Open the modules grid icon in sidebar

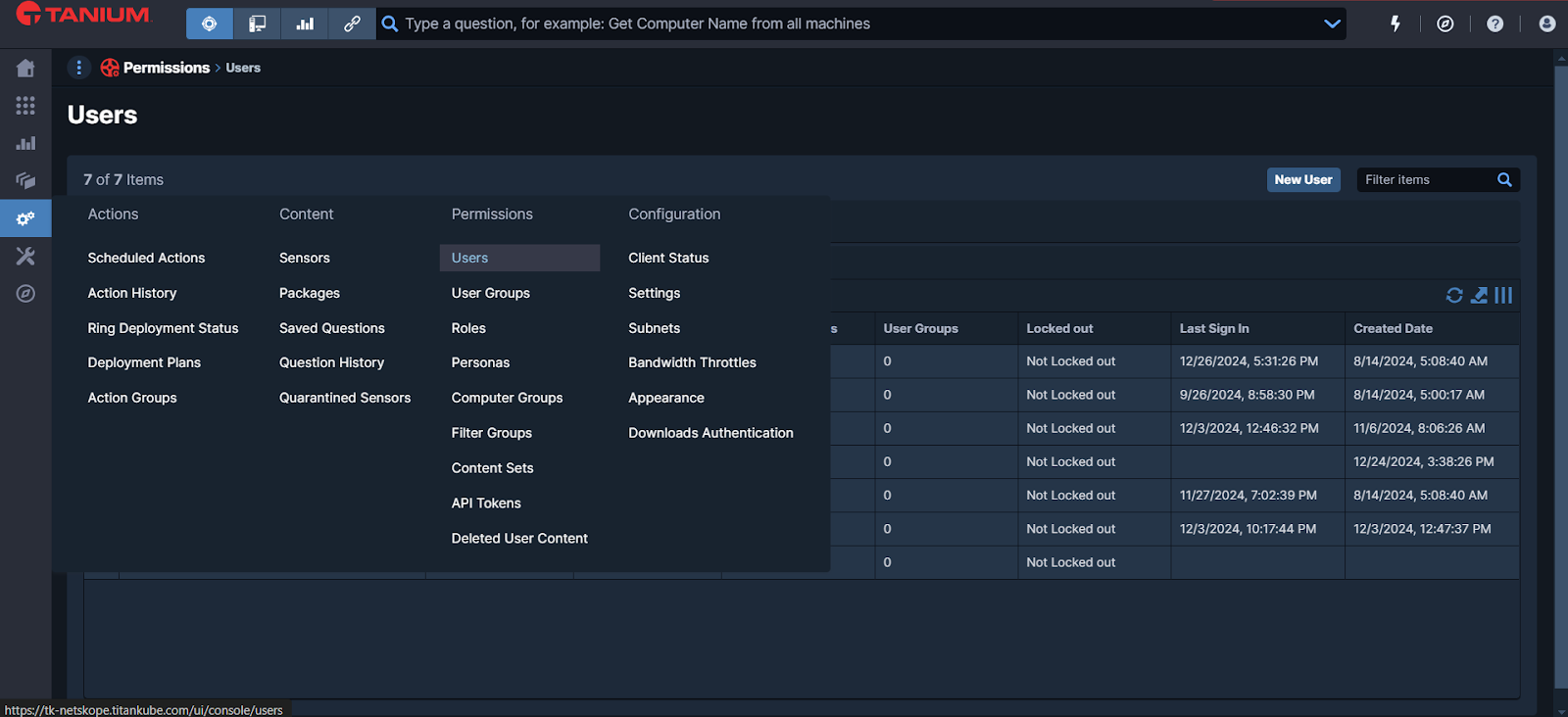[x=25, y=106]
